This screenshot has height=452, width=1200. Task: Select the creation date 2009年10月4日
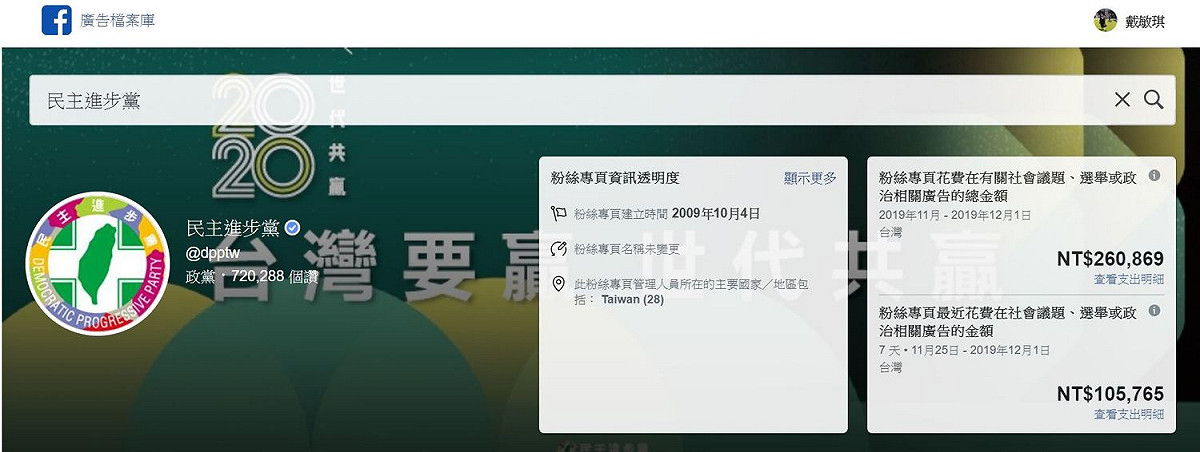point(716,213)
